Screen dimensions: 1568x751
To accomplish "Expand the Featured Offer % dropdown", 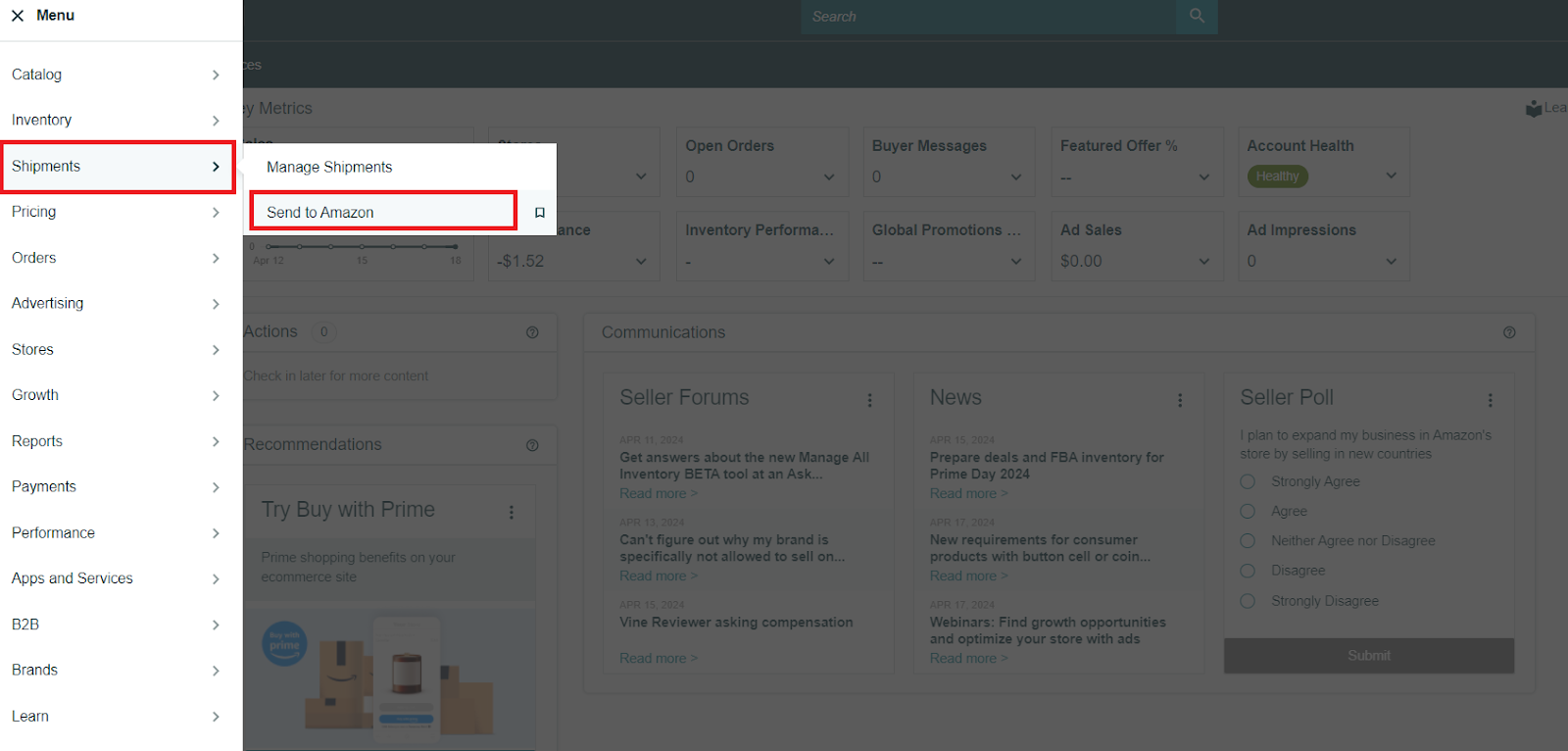I will coord(1204,177).
